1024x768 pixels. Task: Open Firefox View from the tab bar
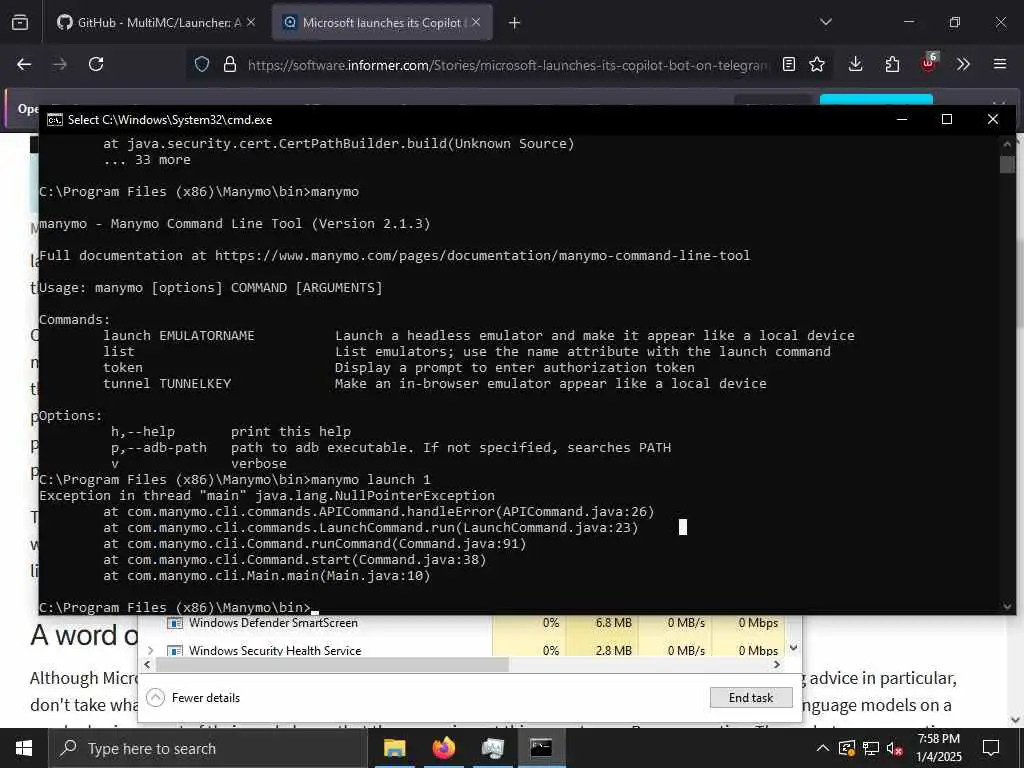coord(20,23)
